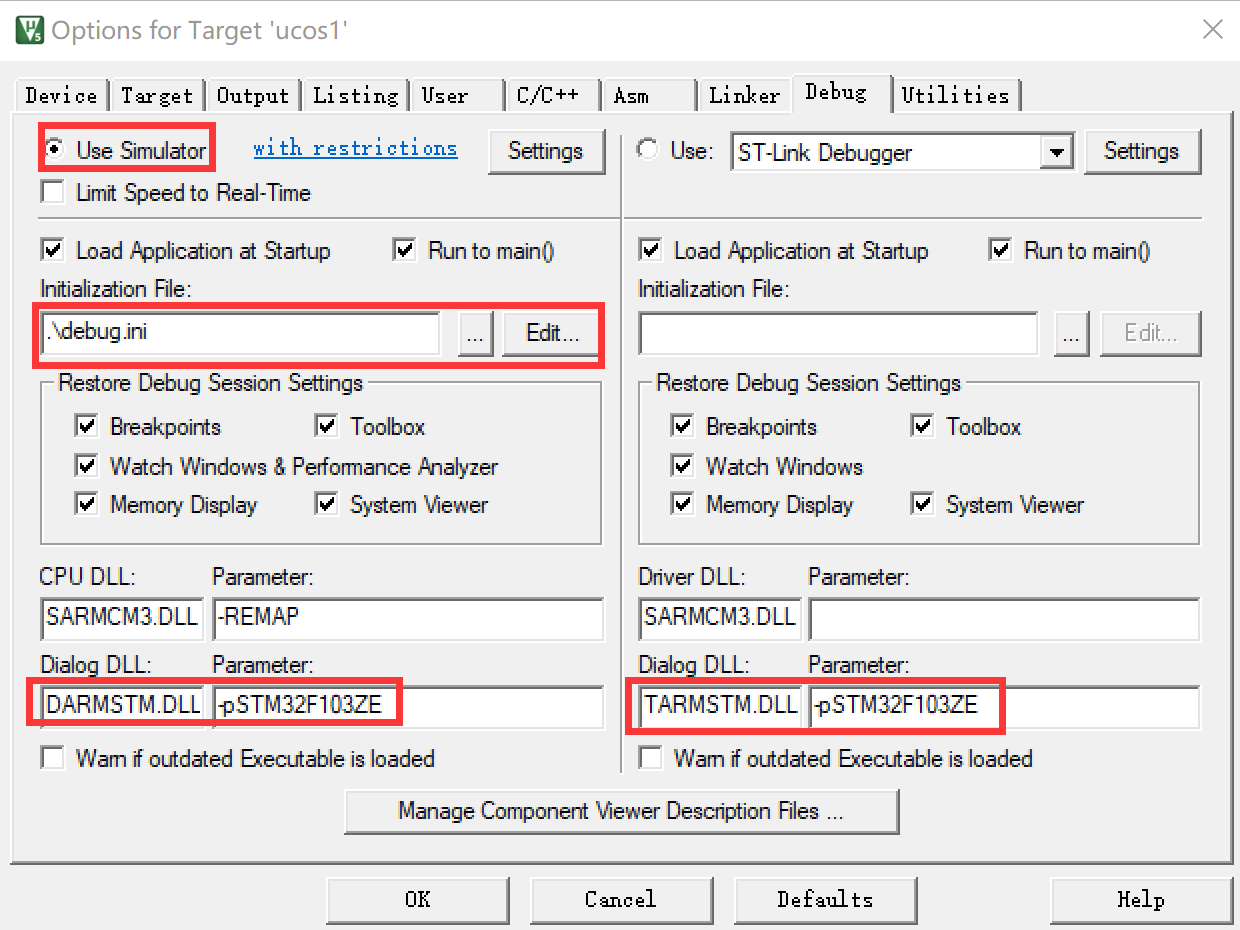Click the CPU DLL field SARMCM3.DLL

pos(122,619)
